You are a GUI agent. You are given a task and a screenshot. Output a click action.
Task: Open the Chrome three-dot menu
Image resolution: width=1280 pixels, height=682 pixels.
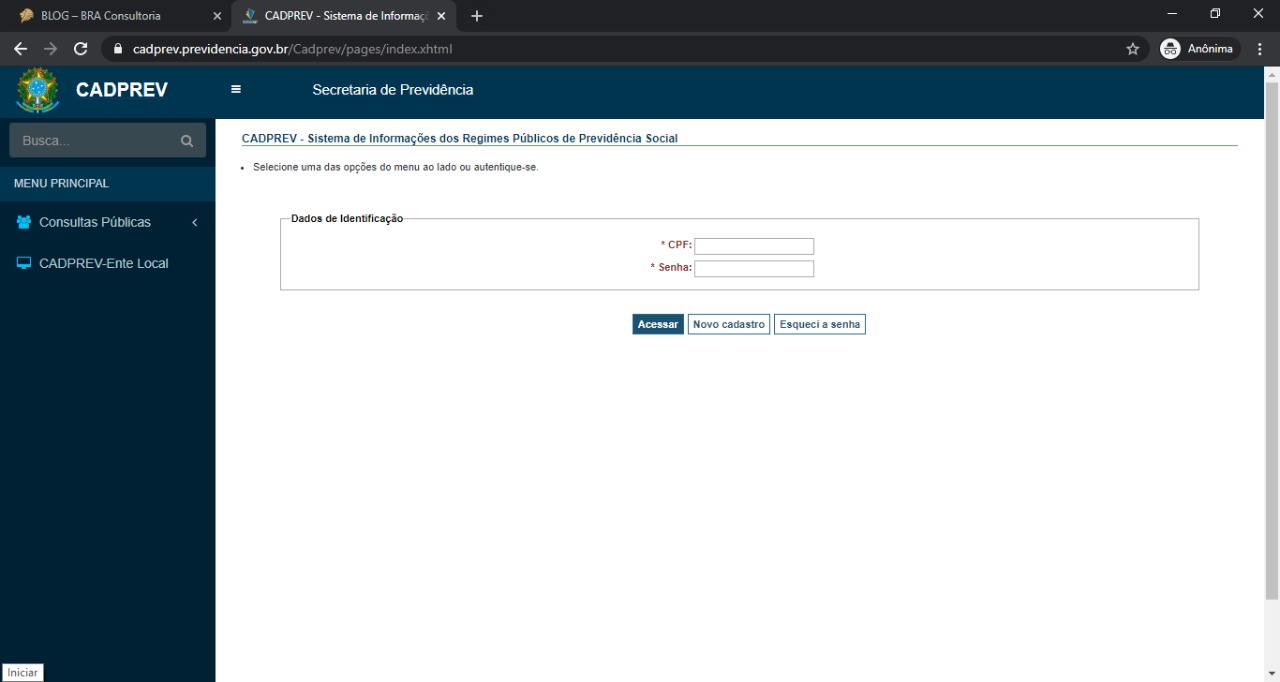click(x=1261, y=48)
